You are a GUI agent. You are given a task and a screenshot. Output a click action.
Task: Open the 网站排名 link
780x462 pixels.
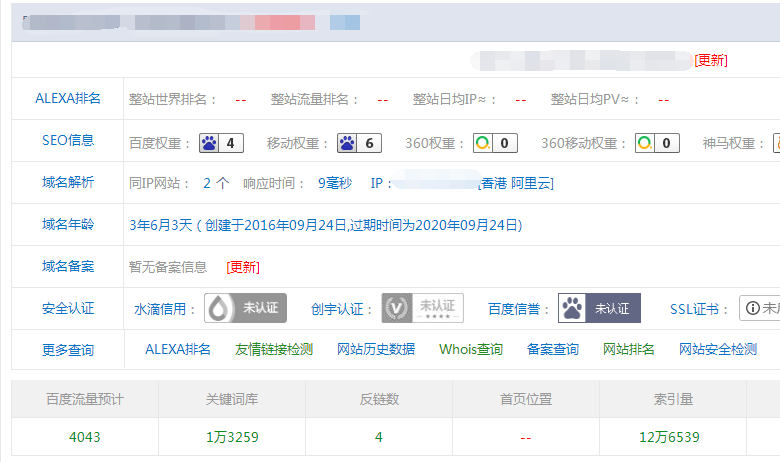point(629,350)
